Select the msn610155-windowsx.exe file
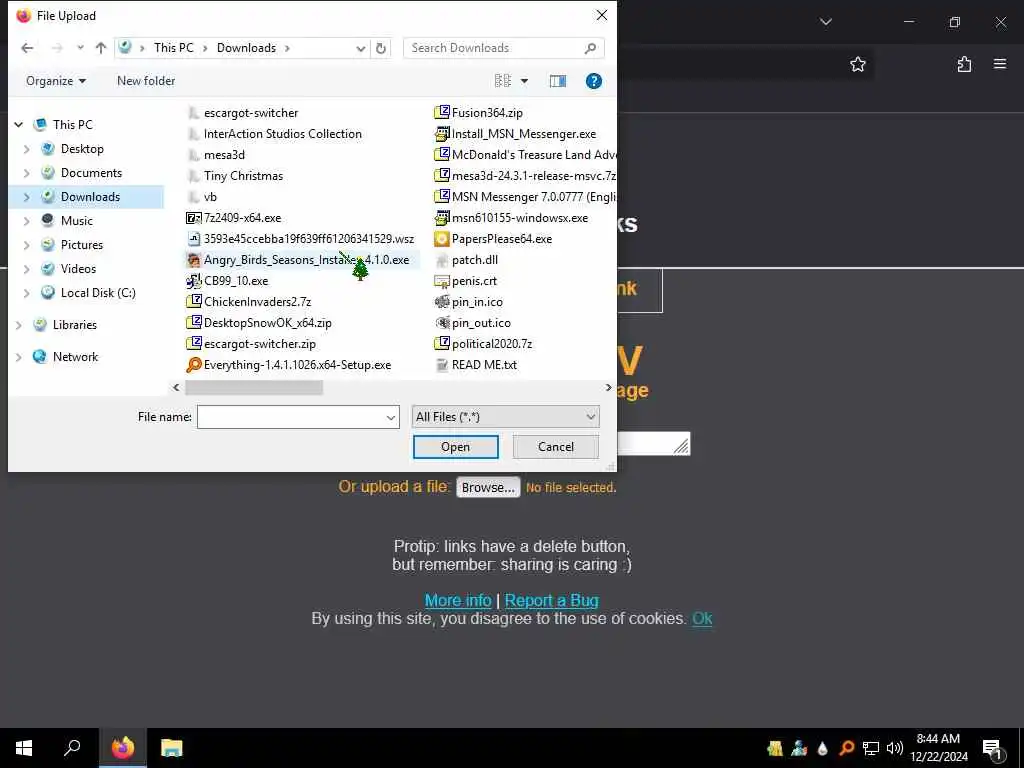 pos(511,218)
